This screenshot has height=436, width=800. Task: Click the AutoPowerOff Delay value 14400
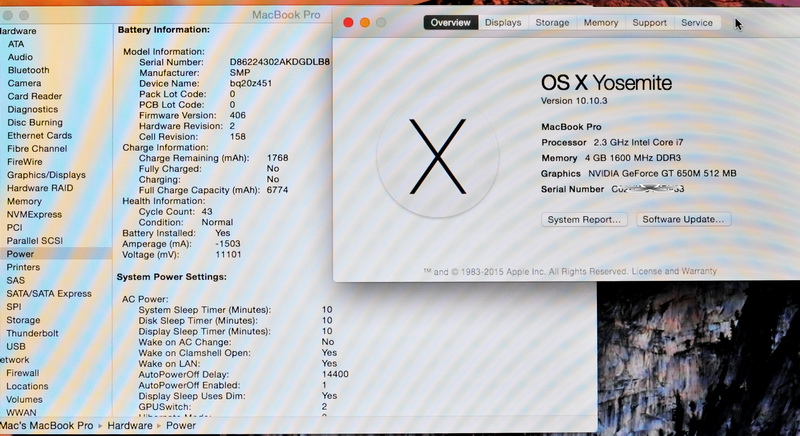(x=335, y=374)
